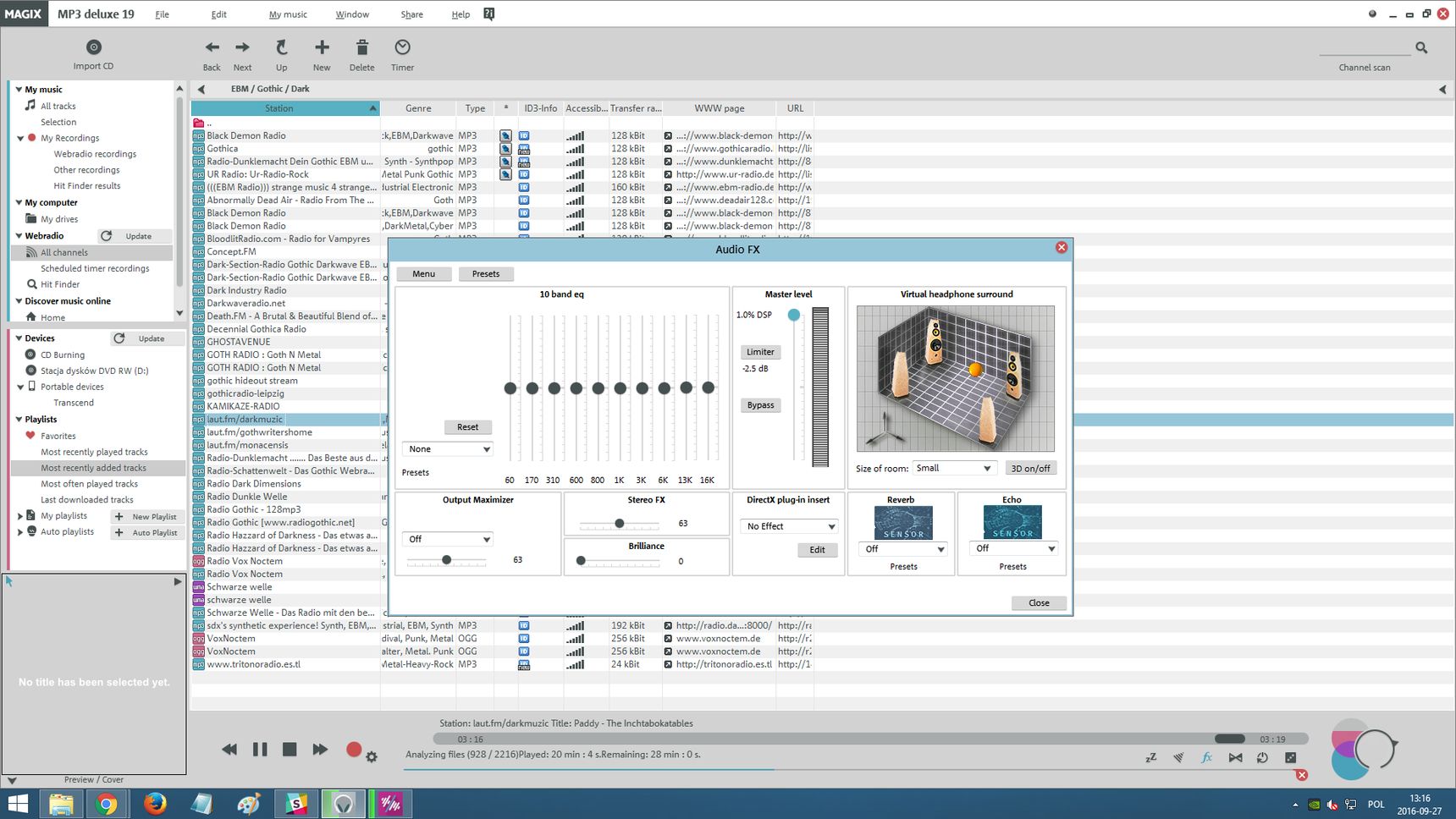The height and width of the screenshot is (819, 1456).
Task: Open Audio FX with fx icon
Action: tap(1206, 757)
